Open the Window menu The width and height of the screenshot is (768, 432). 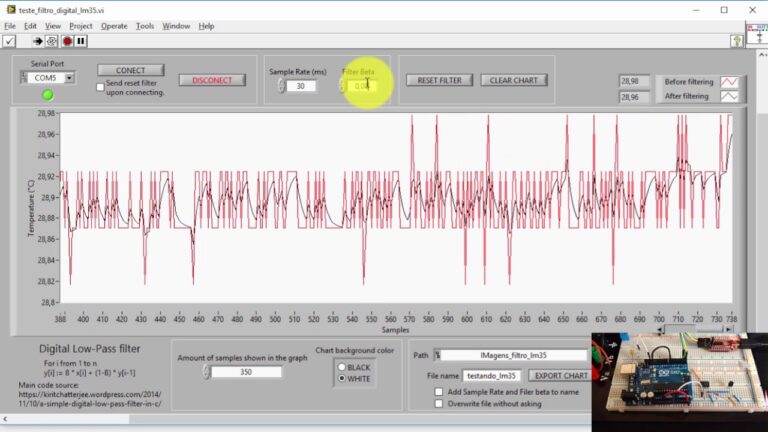pos(176,26)
